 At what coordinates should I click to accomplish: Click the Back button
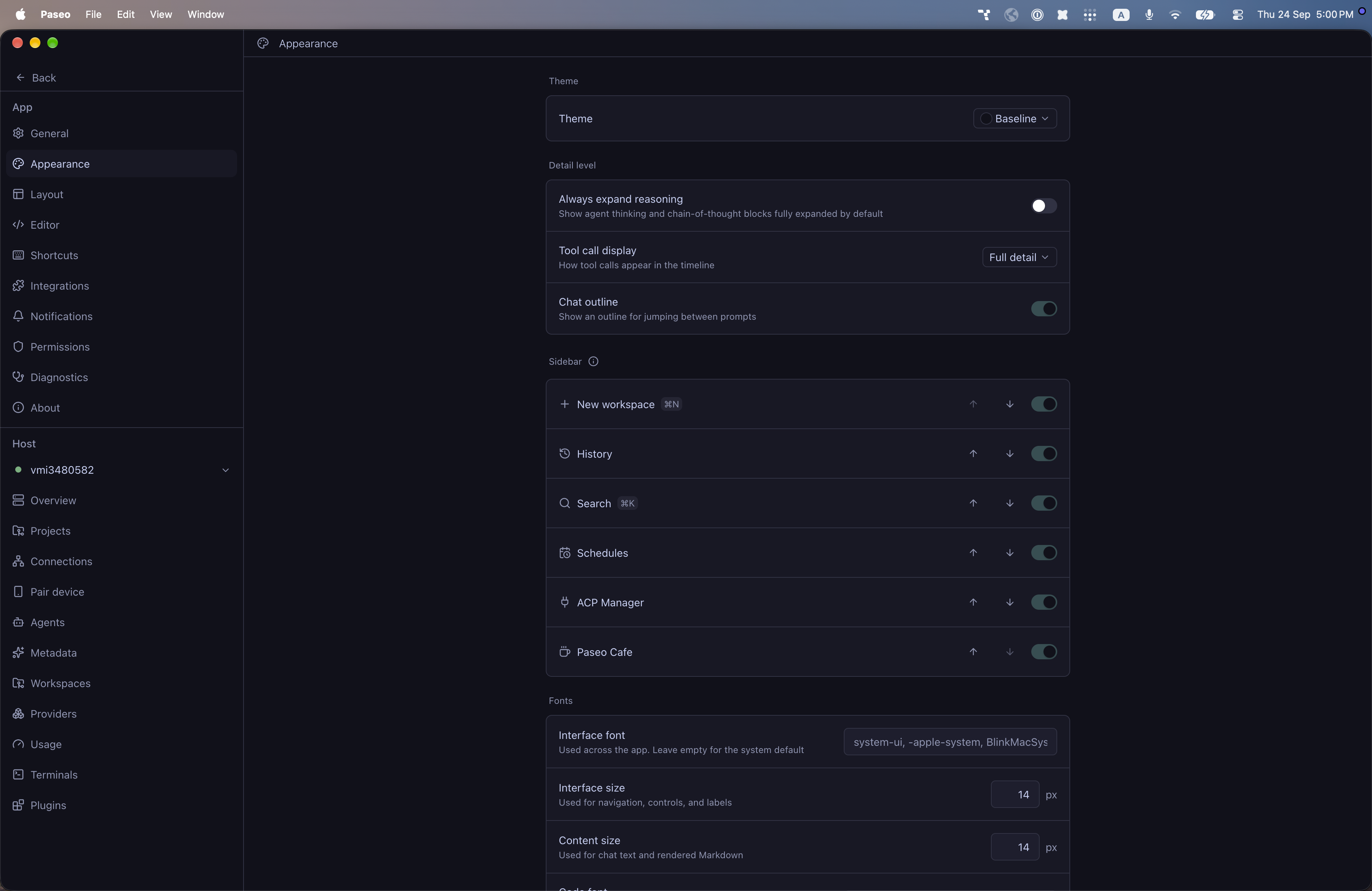click(x=36, y=78)
